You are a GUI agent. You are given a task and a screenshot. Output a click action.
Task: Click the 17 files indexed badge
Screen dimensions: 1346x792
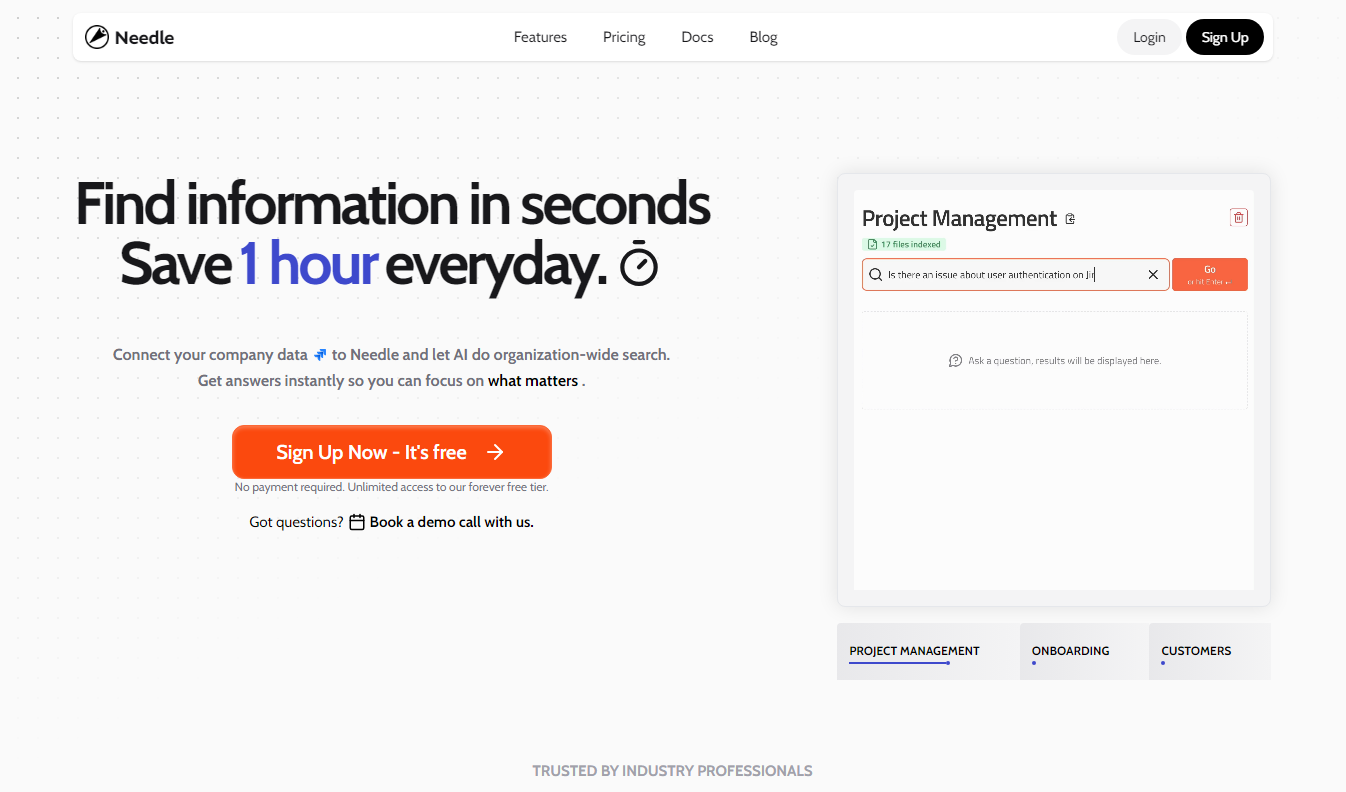904,244
